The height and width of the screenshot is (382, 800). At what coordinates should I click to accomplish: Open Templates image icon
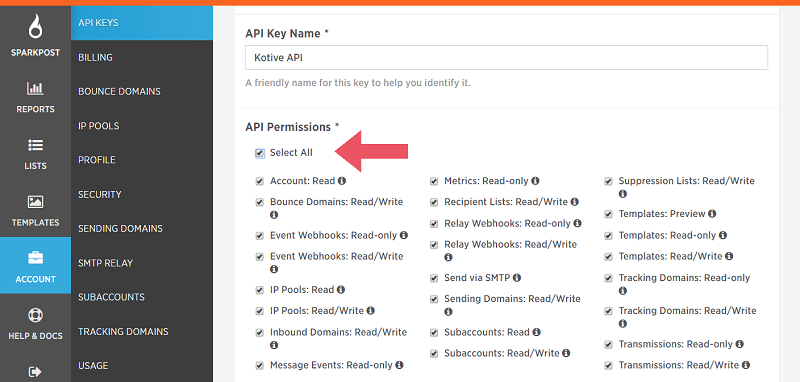pyautogui.click(x=35, y=202)
